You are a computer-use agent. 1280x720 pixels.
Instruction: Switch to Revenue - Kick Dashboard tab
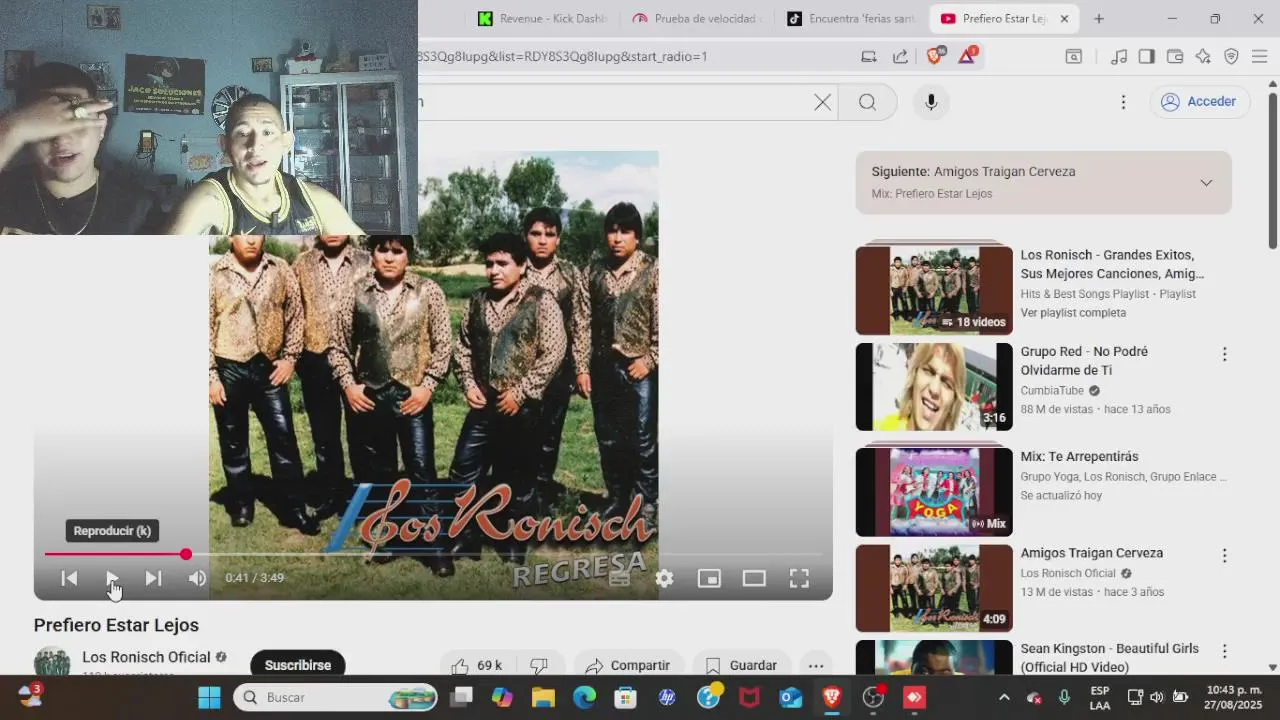tap(542, 18)
